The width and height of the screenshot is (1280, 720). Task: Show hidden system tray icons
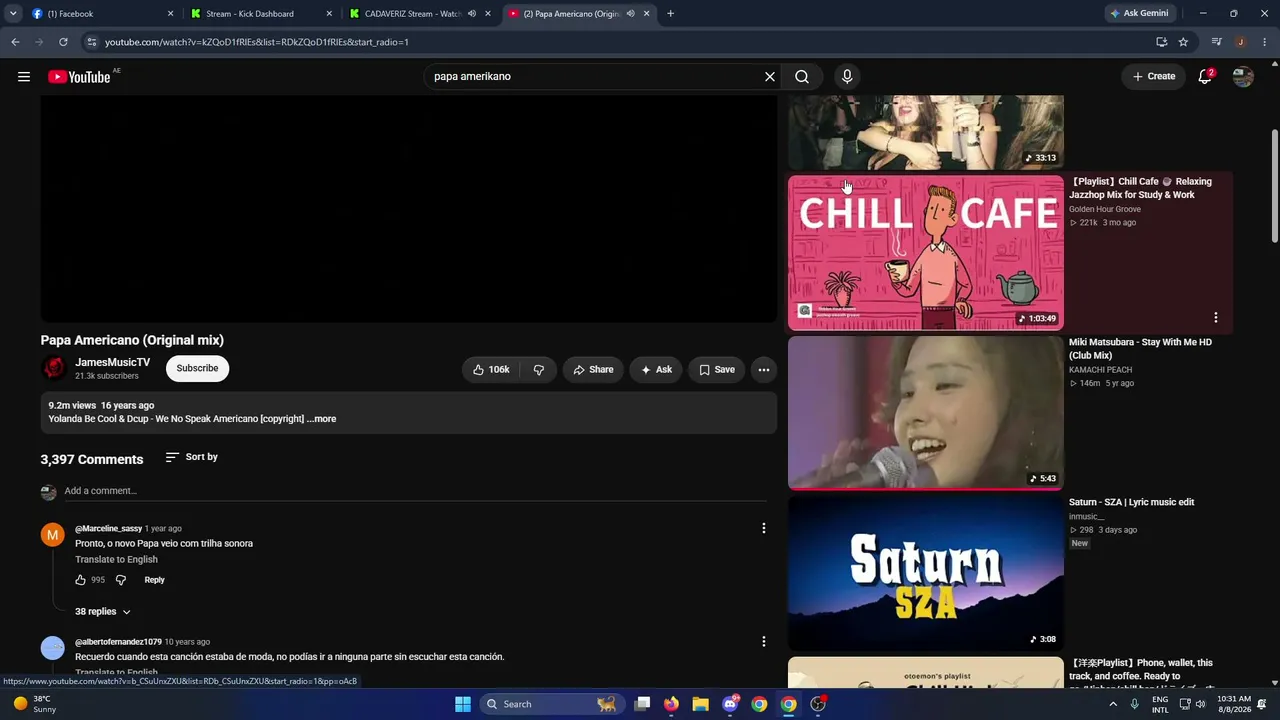pyautogui.click(x=1114, y=704)
